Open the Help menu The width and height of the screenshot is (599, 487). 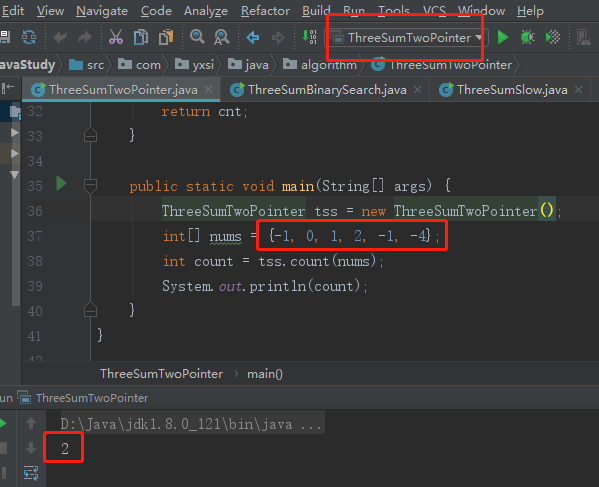click(x=530, y=11)
